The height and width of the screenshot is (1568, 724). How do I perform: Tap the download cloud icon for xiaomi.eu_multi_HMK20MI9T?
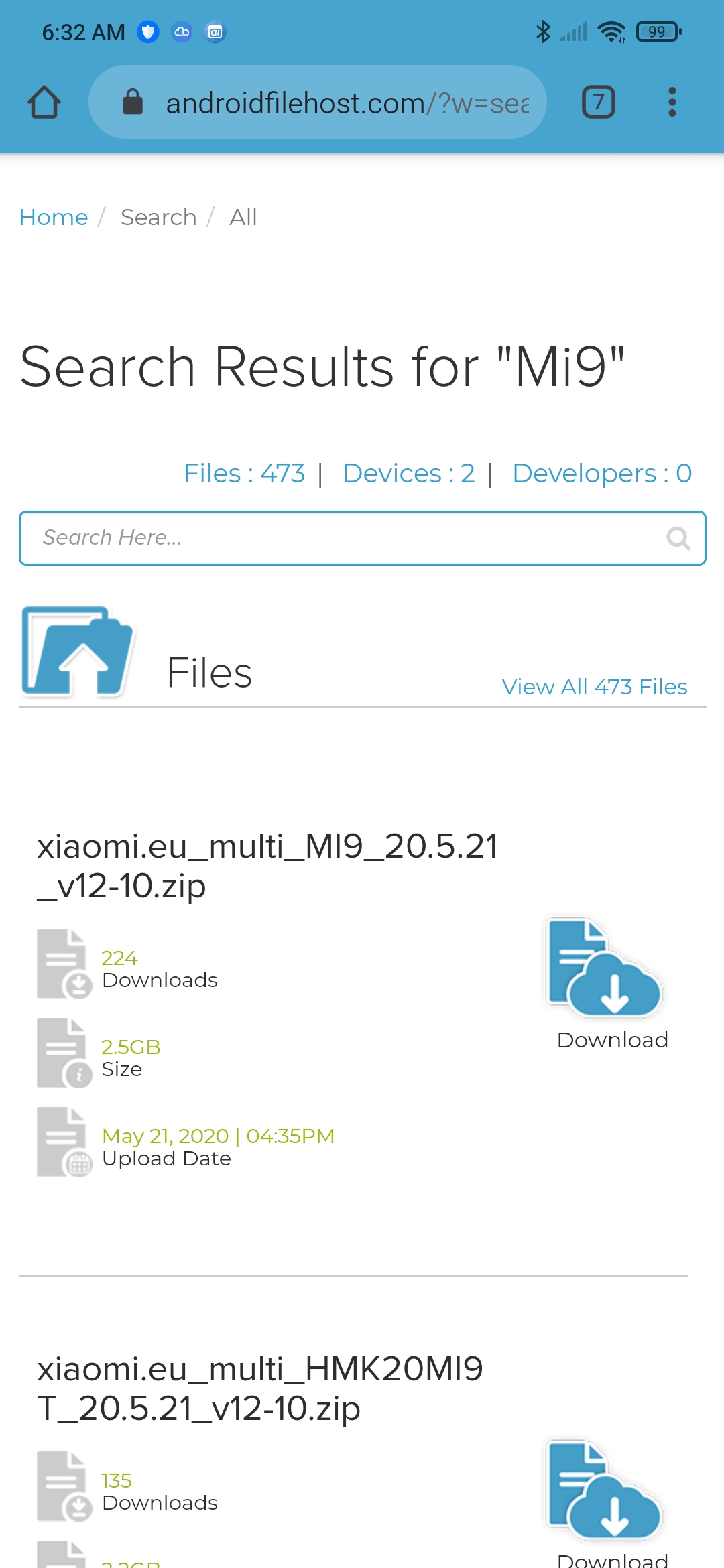(605, 1489)
